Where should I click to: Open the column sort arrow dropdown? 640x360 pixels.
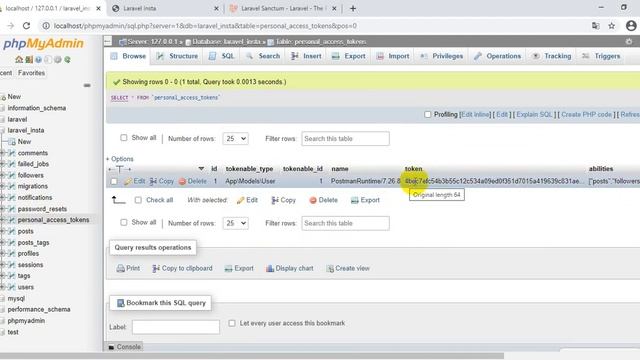tap(201, 169)
